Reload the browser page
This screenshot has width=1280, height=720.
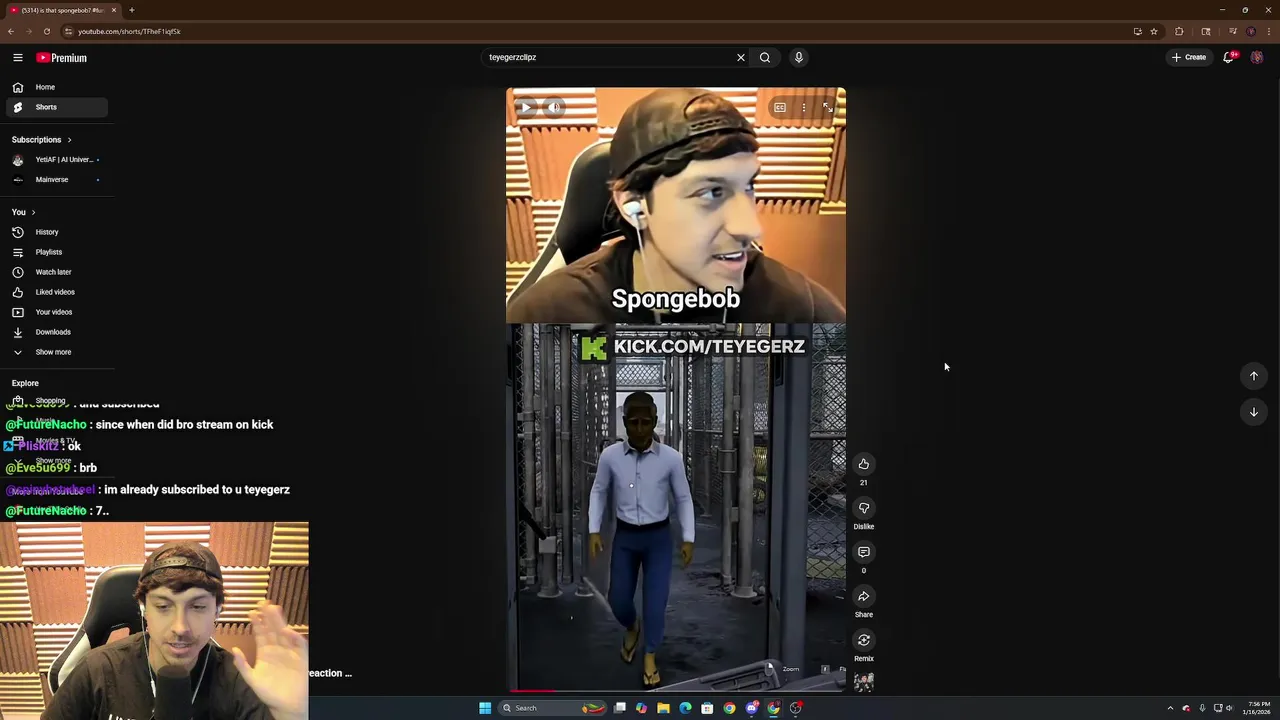(x=47, y=31)
